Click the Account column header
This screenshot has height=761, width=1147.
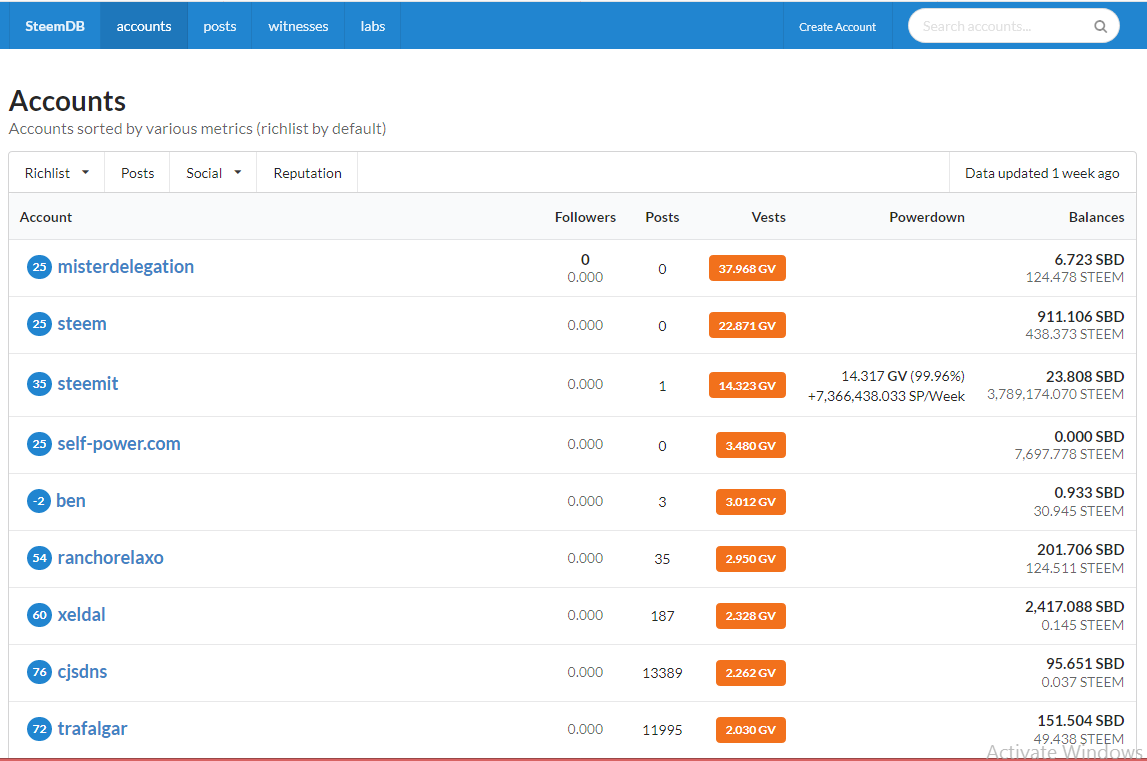46,217
